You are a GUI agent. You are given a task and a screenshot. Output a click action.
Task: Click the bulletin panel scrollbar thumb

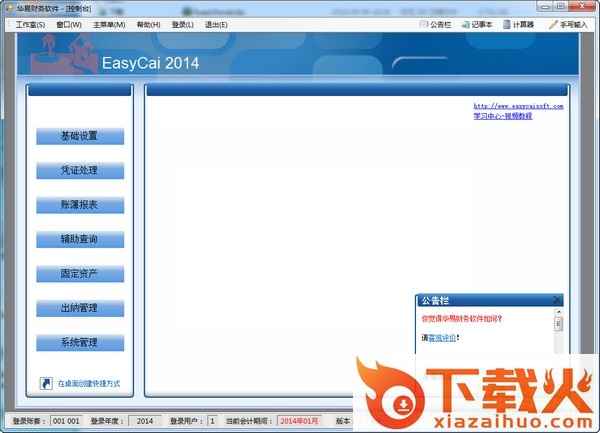[x=558, y=324]
